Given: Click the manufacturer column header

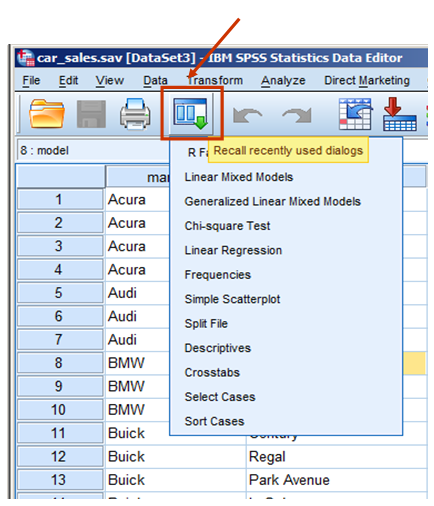Looking at the screenshot, I should [137, 177].
